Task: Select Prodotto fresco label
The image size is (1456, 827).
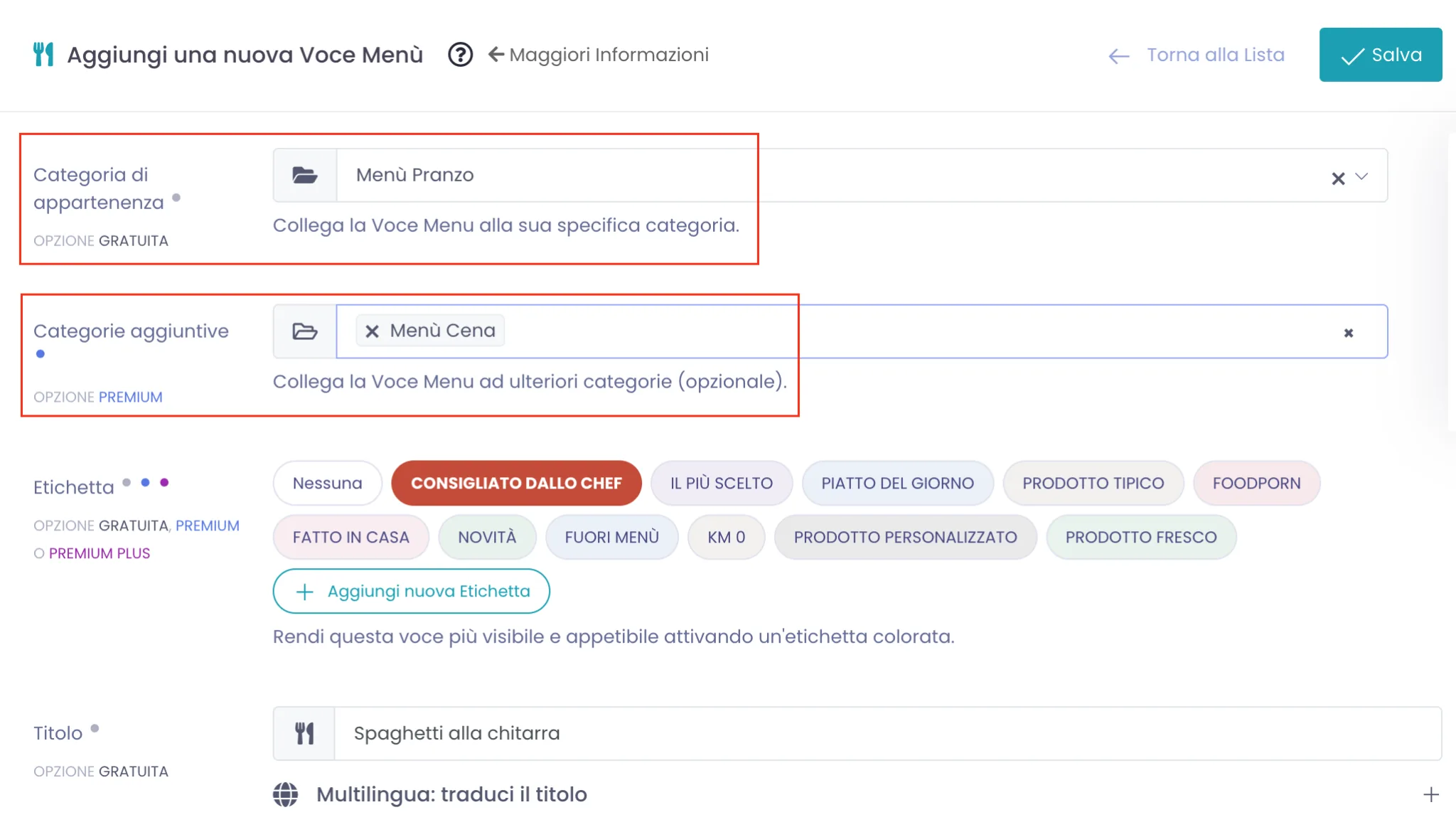Action: click(x=1141, y=538)
